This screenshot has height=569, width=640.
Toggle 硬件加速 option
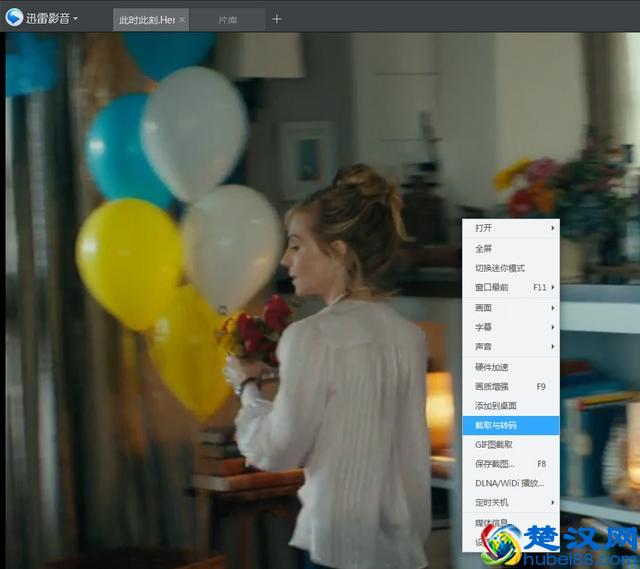(510, 367)
